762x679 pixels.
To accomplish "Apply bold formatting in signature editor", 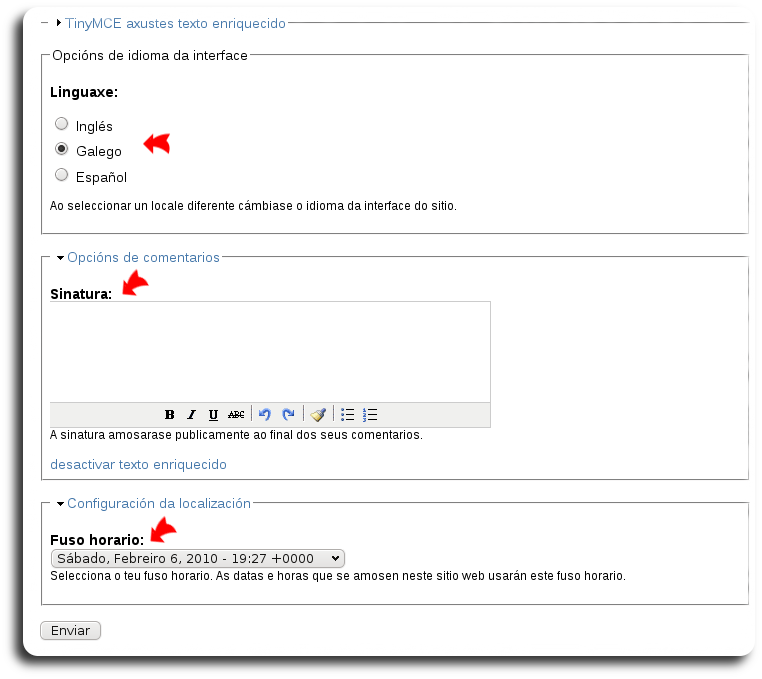I will tap(169, 415).
